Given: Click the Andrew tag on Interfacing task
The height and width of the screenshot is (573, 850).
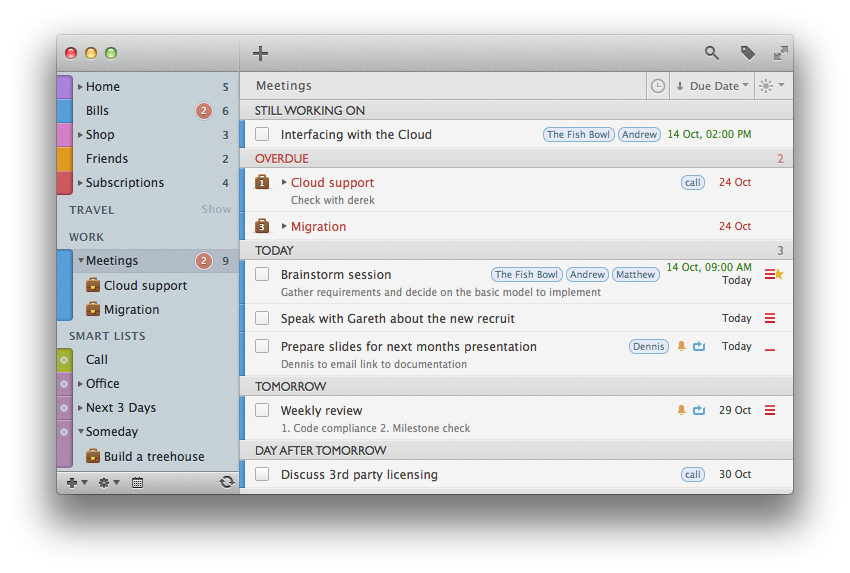Looking at the screenshot, I should coord(639,134).
